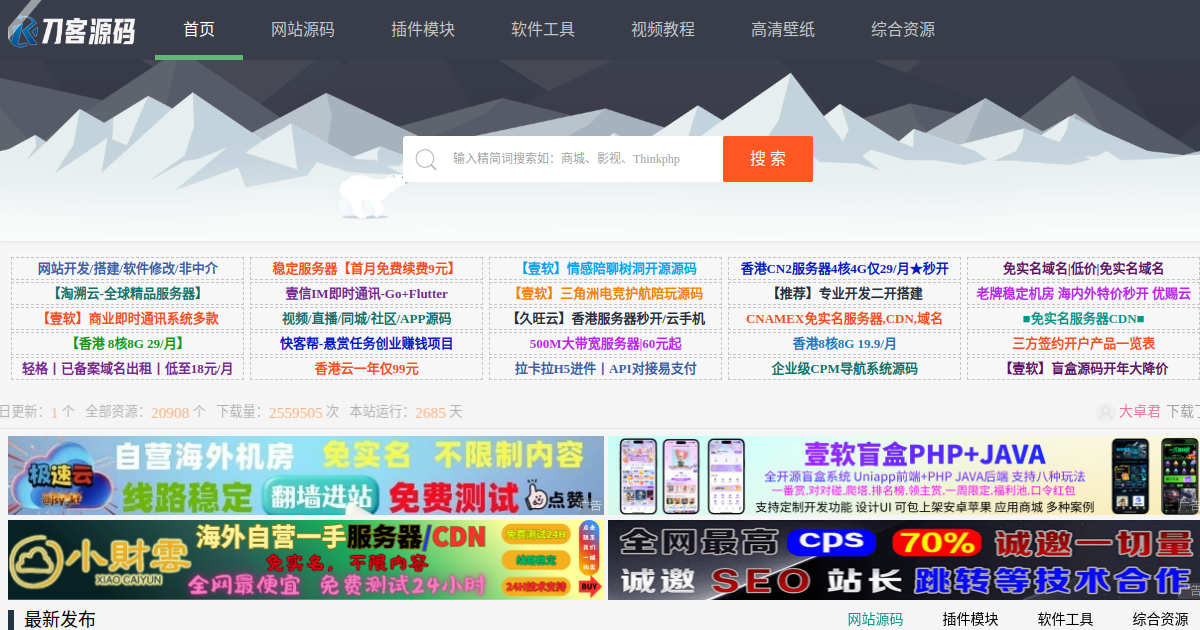Open the 视频教程 navigation item
Viewport: 1200px width, 630px height.
pos(663,30)
